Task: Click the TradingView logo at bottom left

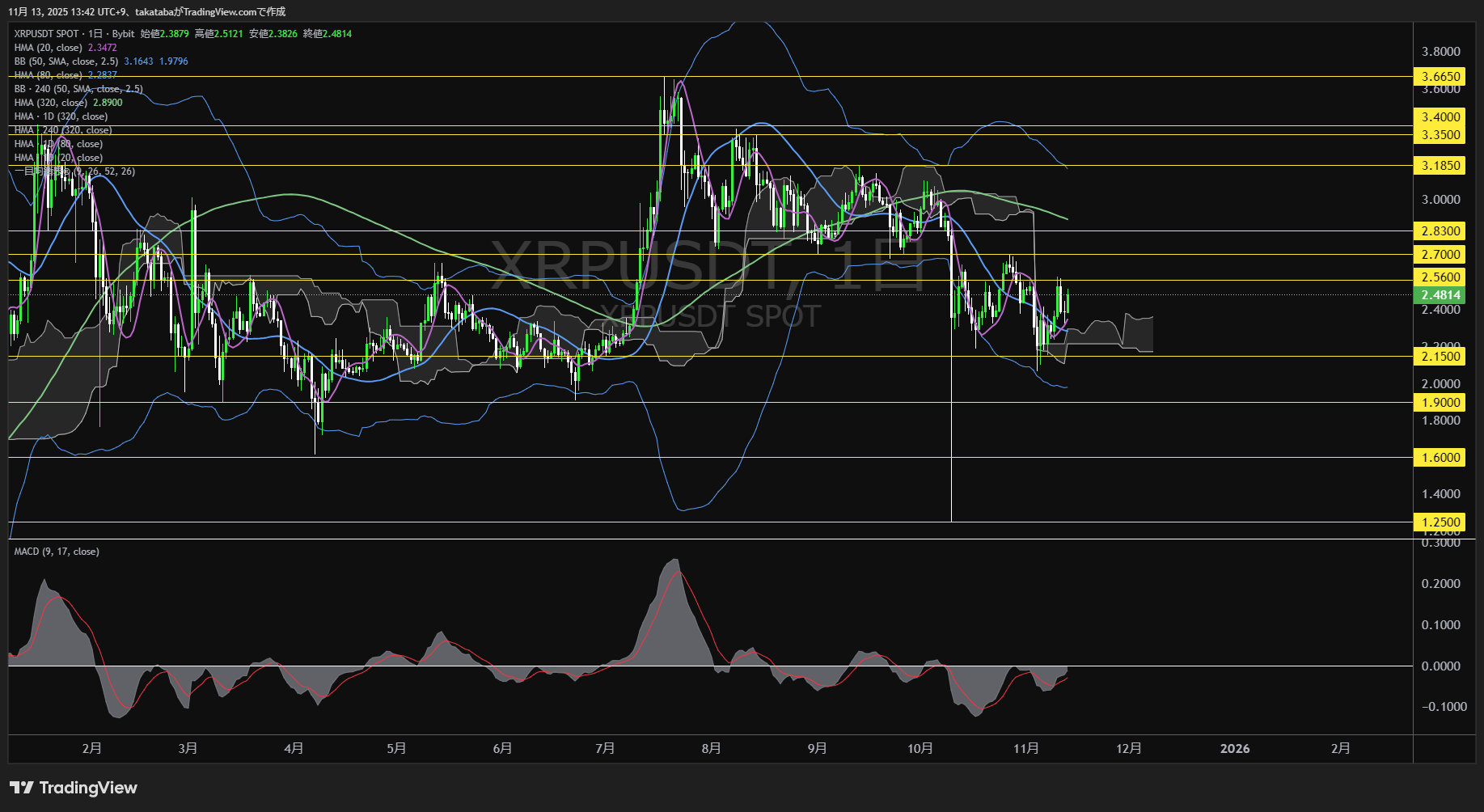Action: coord(73,787)
